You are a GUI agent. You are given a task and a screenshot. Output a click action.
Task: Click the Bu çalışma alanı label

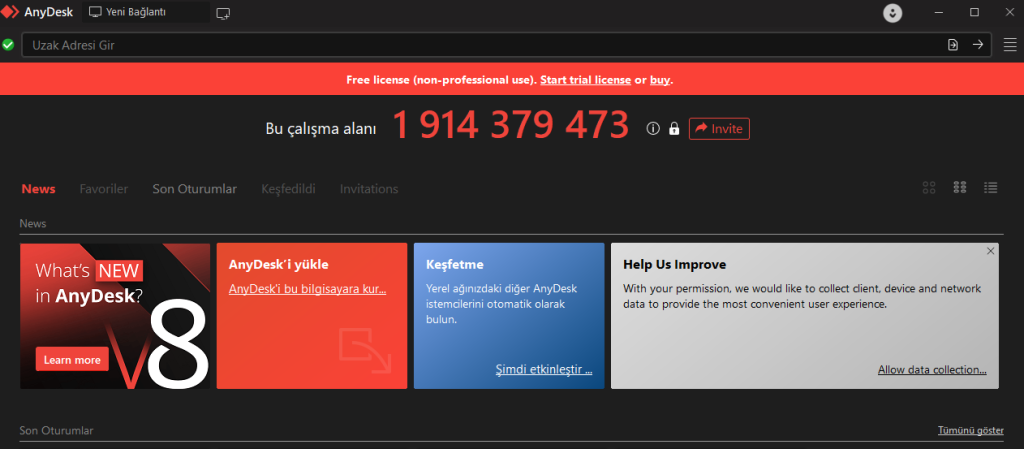coord(321,129)
